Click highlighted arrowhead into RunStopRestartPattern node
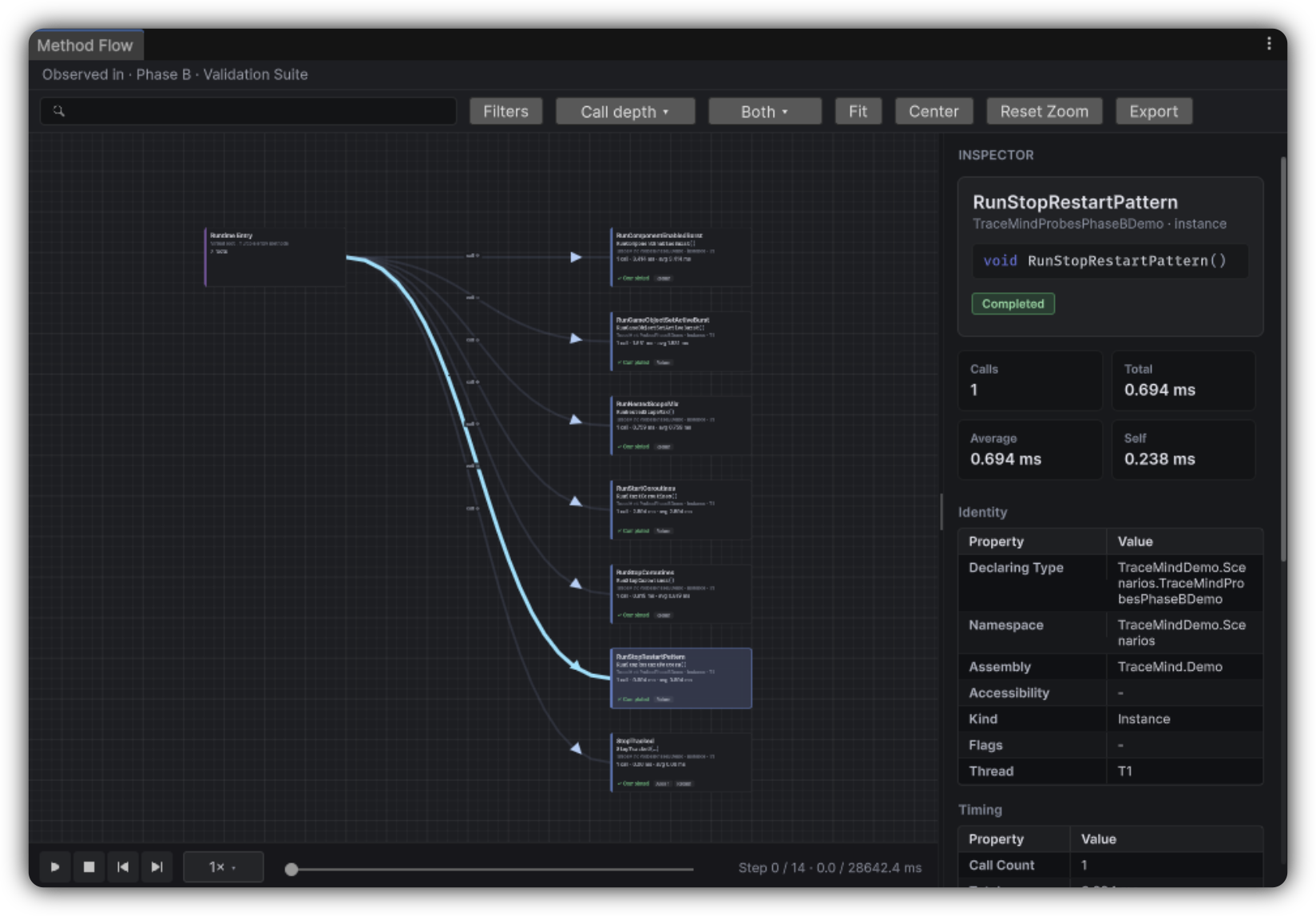Viewport: 1316px width, 916px height. (x=576, y=664)
